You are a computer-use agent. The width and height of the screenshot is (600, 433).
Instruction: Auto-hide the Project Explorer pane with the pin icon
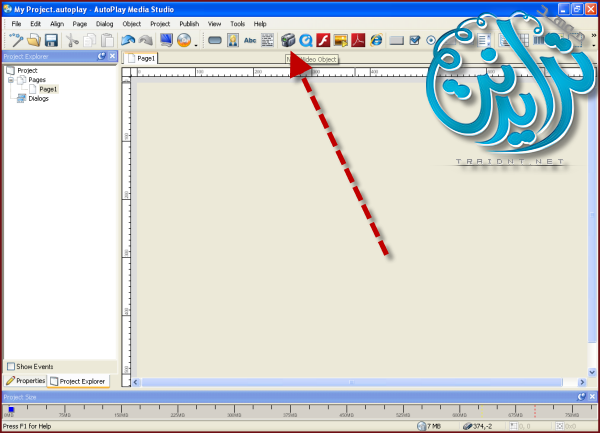click(x=101, y=56)
